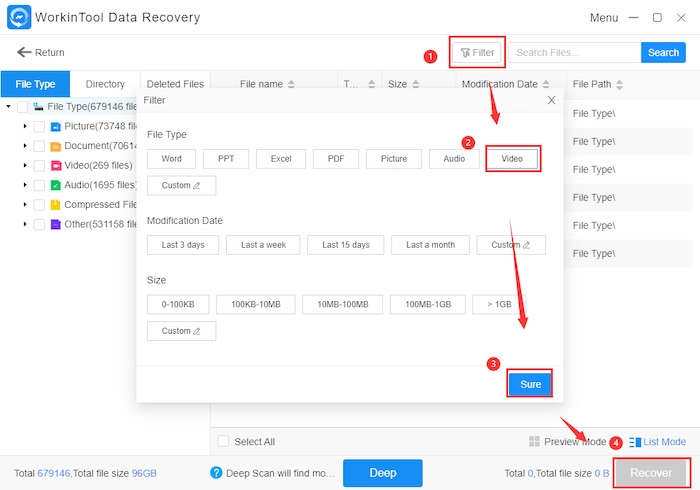This screenshot has height=490, width=700.
Task: Expand the Other files tree node
Action: coord(25,224)
